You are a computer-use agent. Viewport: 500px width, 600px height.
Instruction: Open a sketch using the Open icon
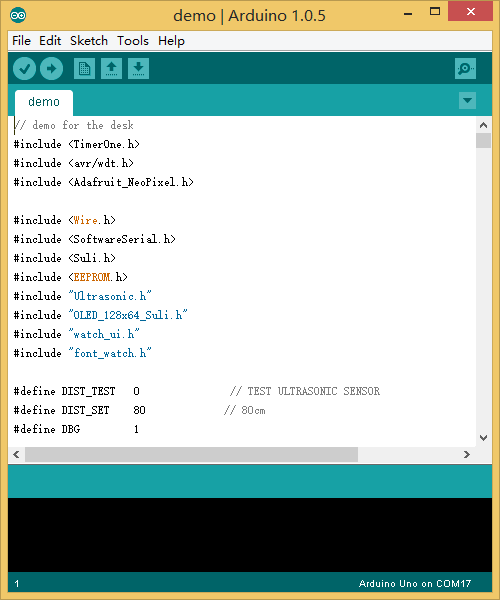[111, 69]
